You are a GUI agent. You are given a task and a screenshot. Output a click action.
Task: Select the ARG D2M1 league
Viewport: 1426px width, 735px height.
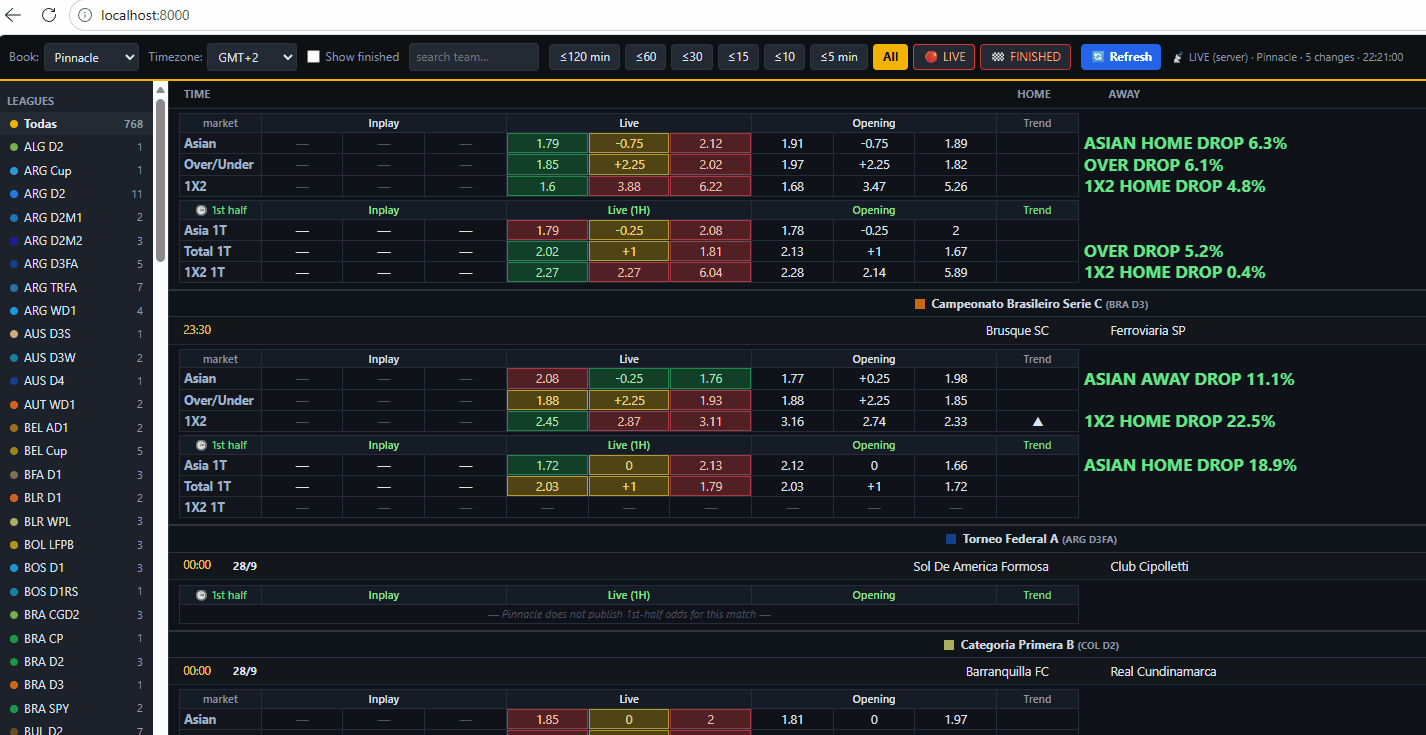click(x=77, y=217)
